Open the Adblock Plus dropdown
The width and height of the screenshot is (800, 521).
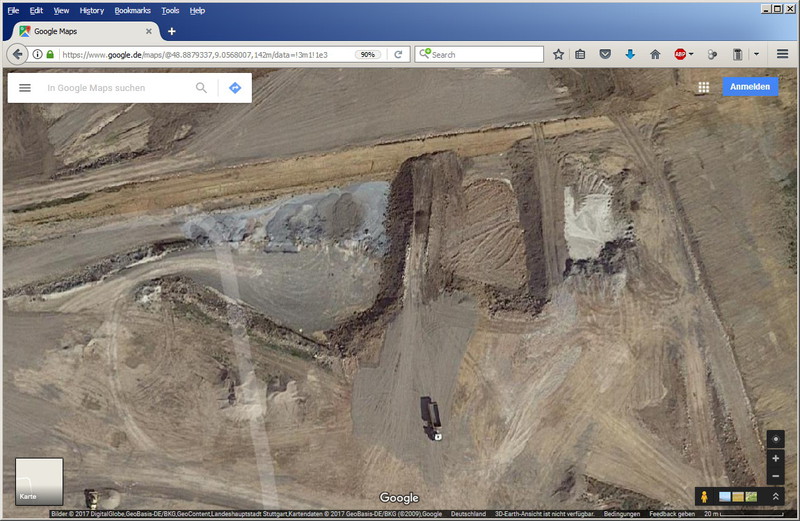[691, 54]
